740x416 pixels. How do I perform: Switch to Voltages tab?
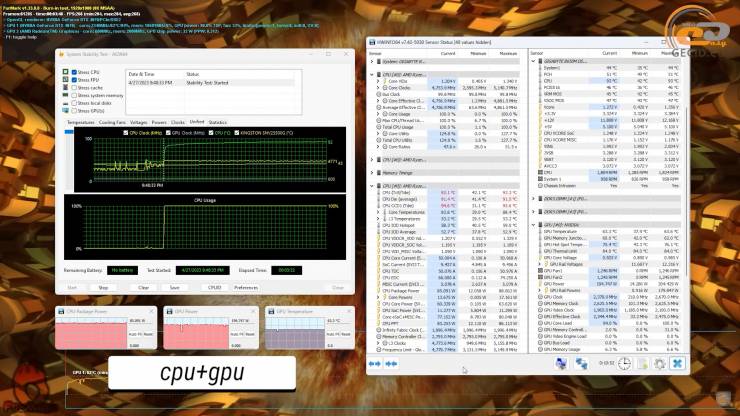(139, 122)
